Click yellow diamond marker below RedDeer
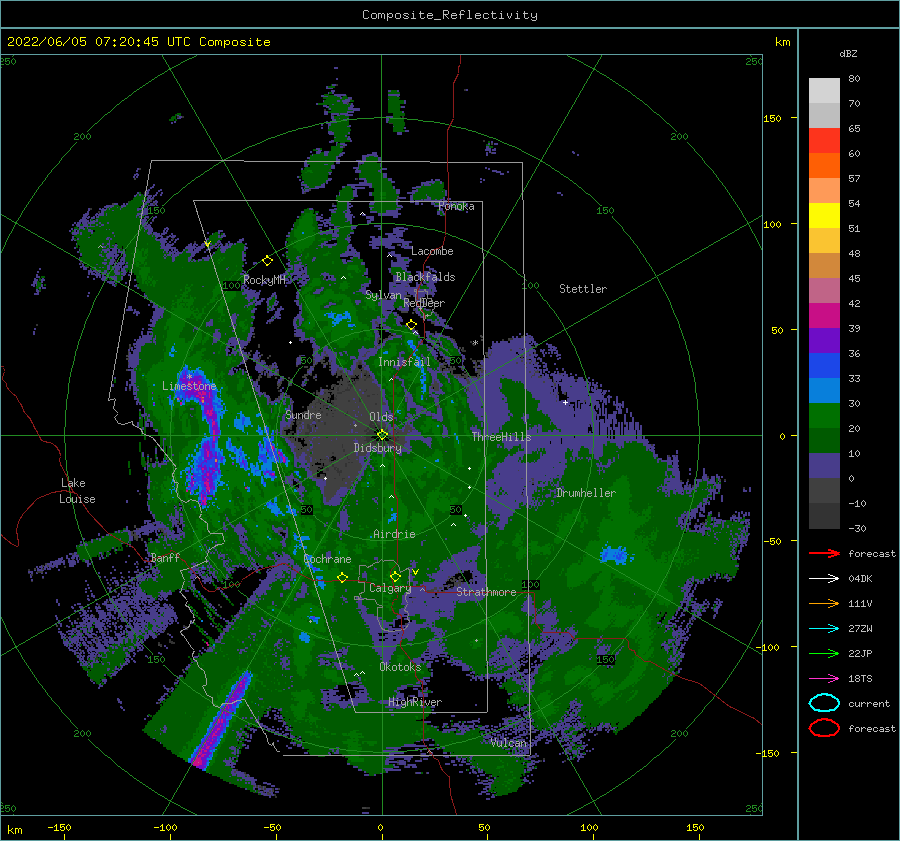The height and width of the screenshot is (841, 900). [411, 325]
